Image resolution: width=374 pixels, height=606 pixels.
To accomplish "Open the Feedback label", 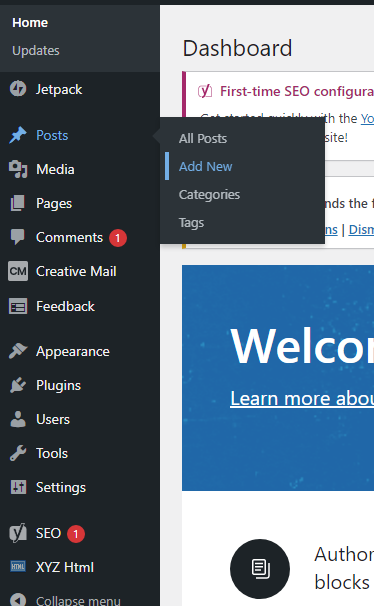I will 65,306.
